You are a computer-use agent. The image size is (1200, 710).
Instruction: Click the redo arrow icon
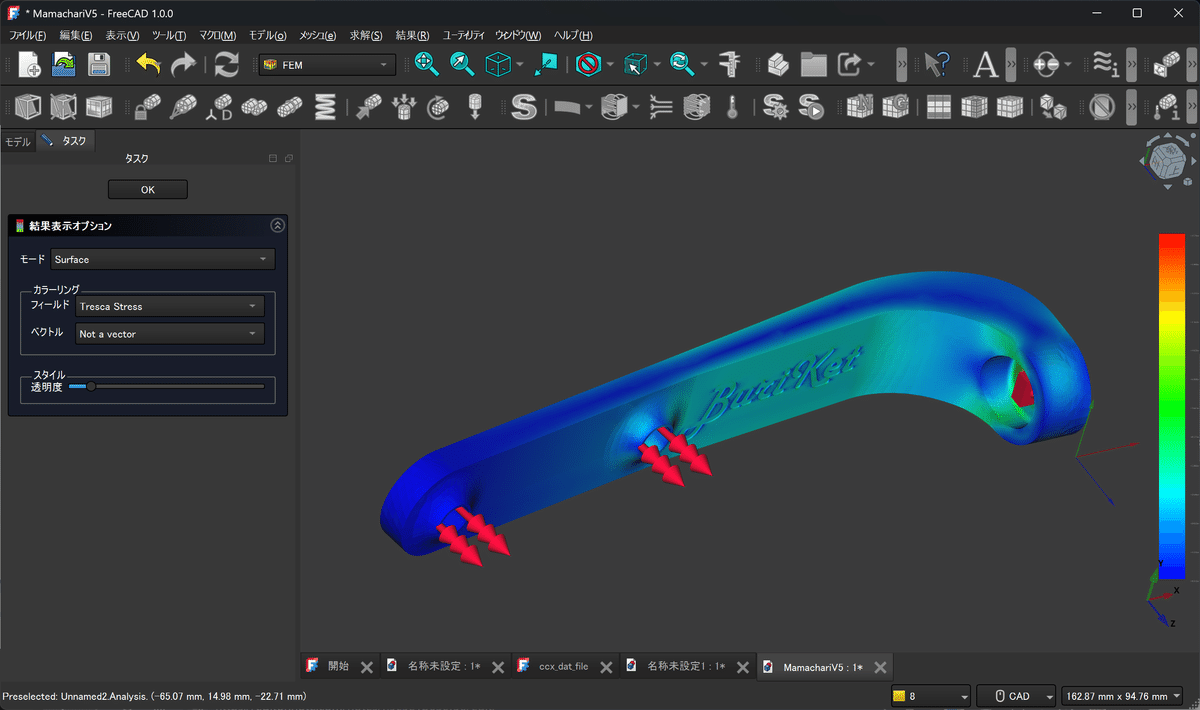tap(183, 65)
